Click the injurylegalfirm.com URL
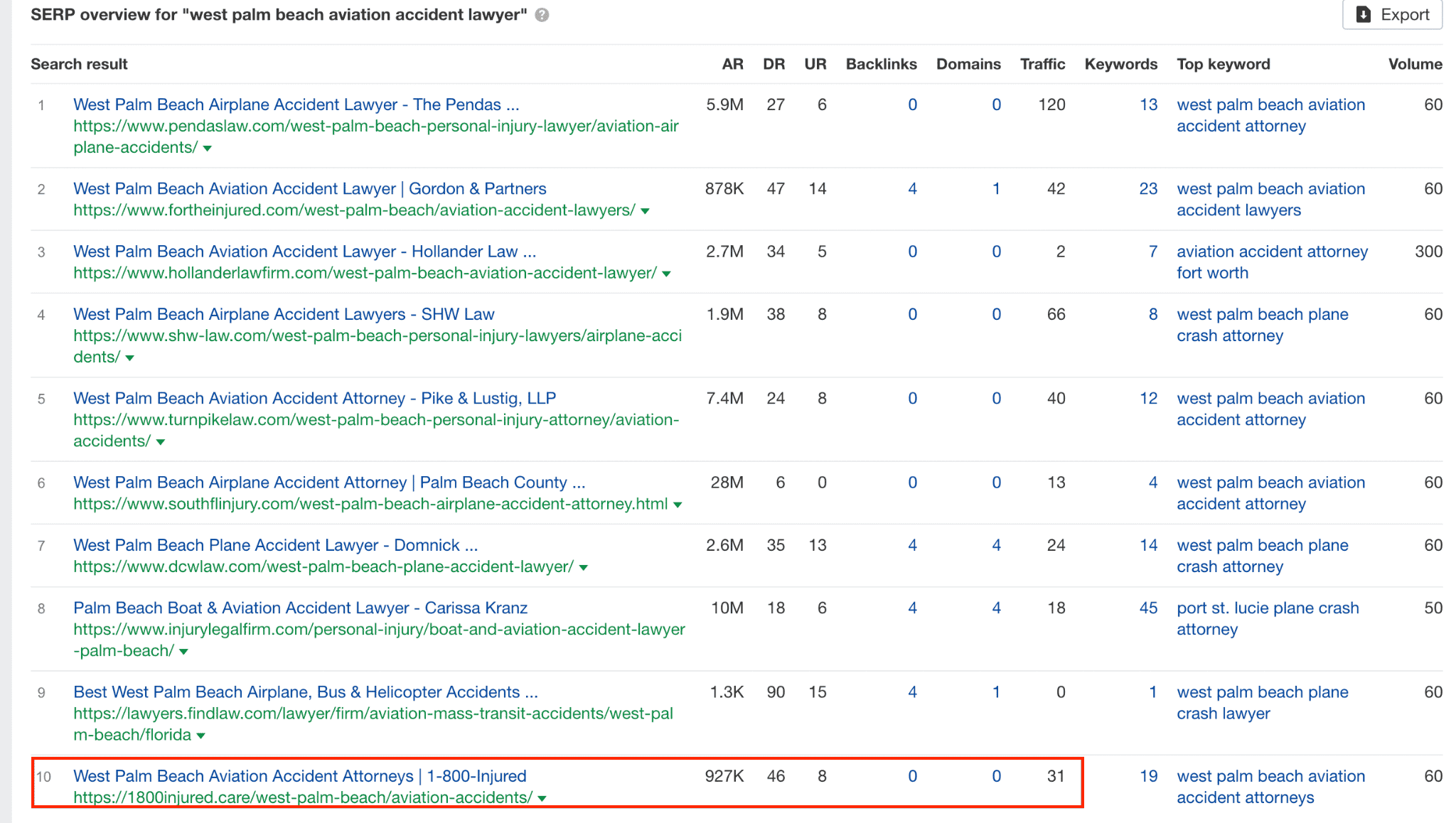Screen dimensions: 1456x823 (379, 640)
